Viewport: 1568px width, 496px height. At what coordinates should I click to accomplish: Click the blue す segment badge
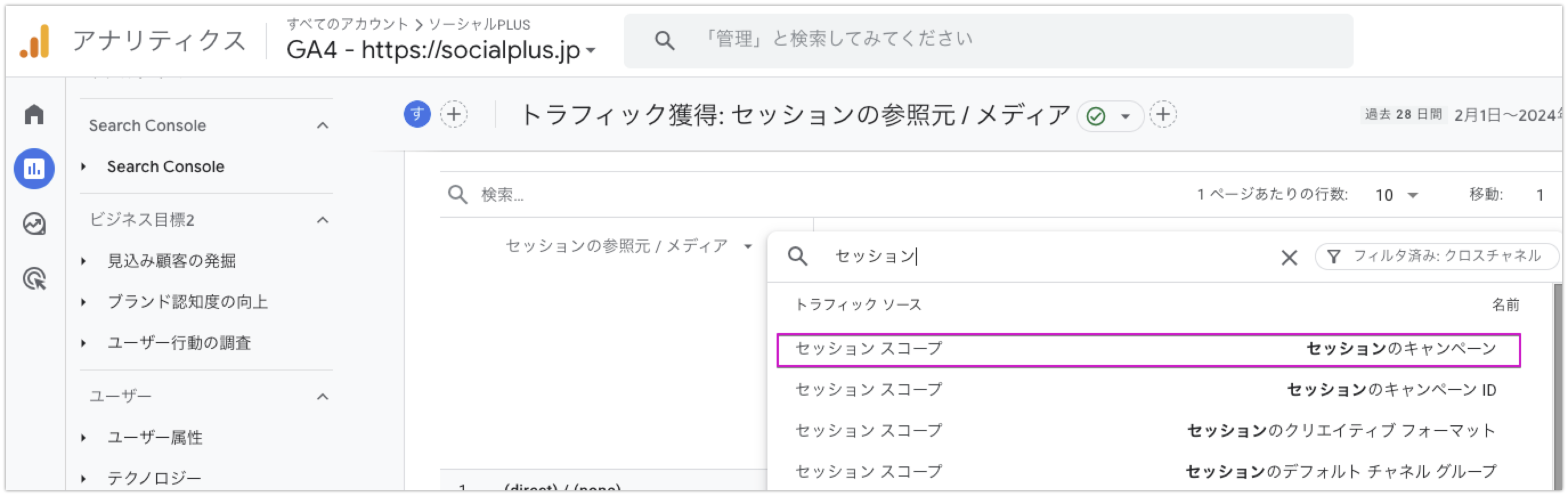pyautogui.click(x=417, y=114)
